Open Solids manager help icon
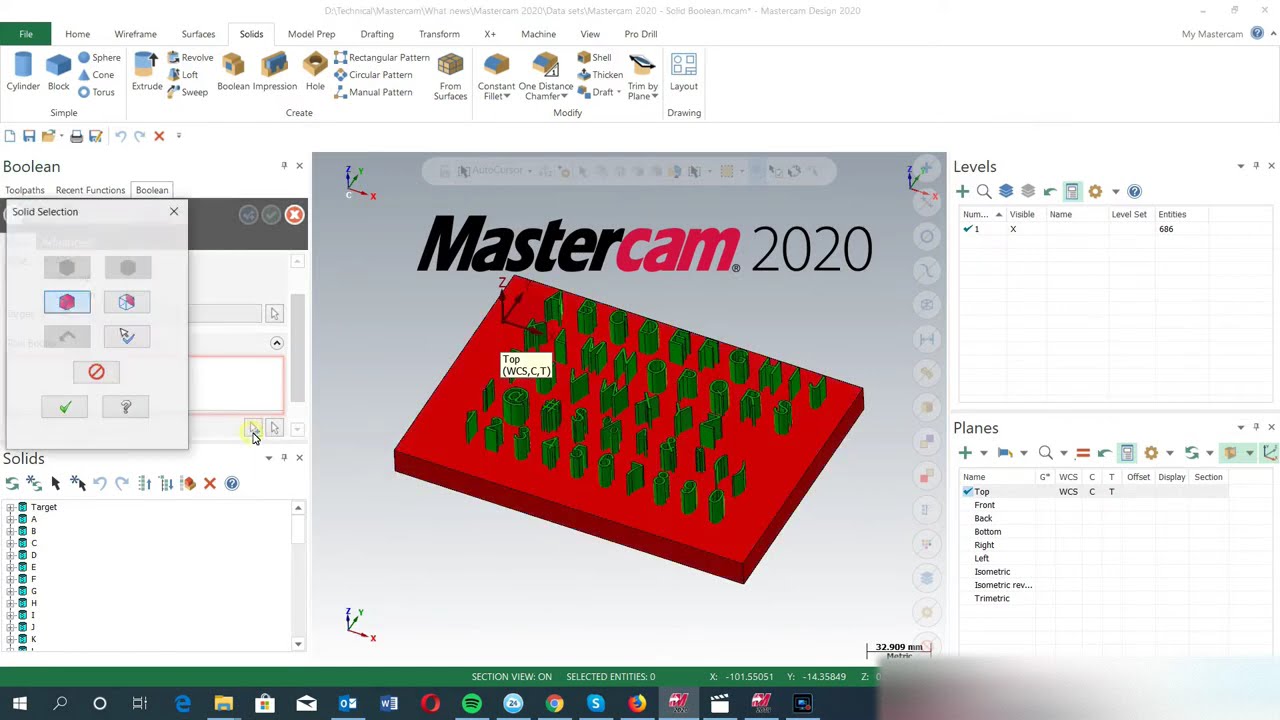1280x720 pixels. click(232, 484)
